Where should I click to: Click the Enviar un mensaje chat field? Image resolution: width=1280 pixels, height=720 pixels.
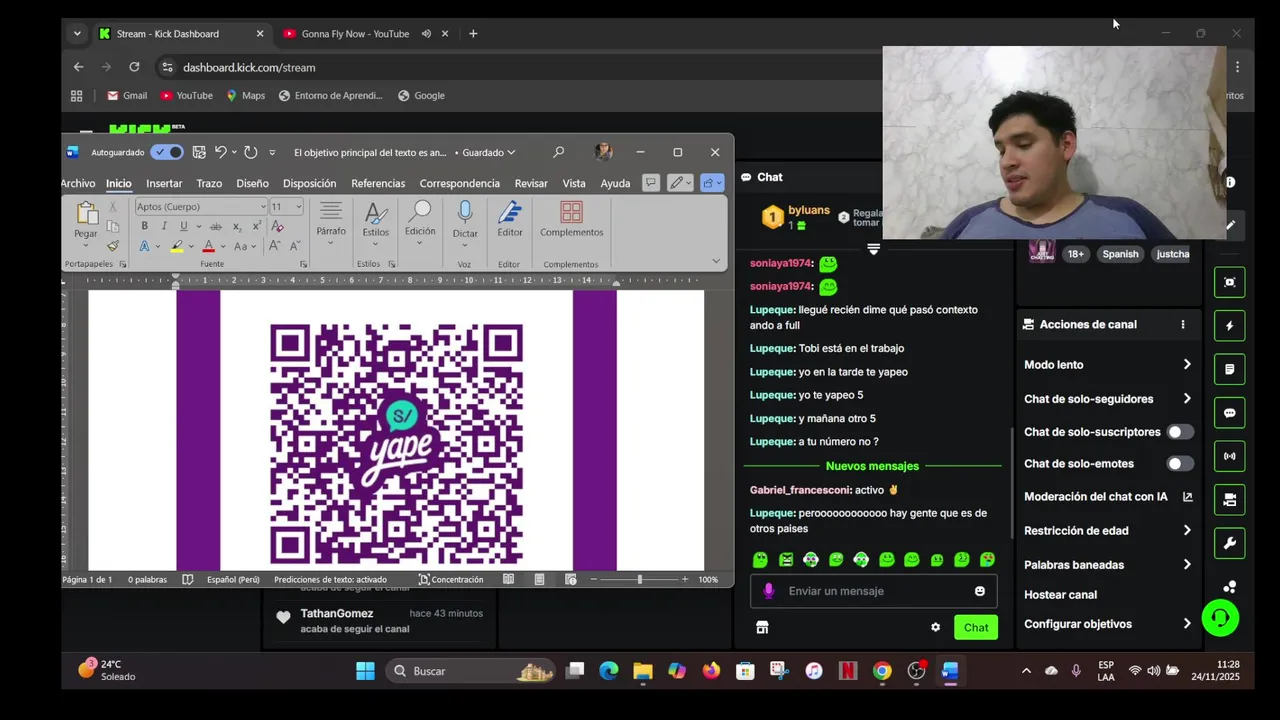pos(873,591)
